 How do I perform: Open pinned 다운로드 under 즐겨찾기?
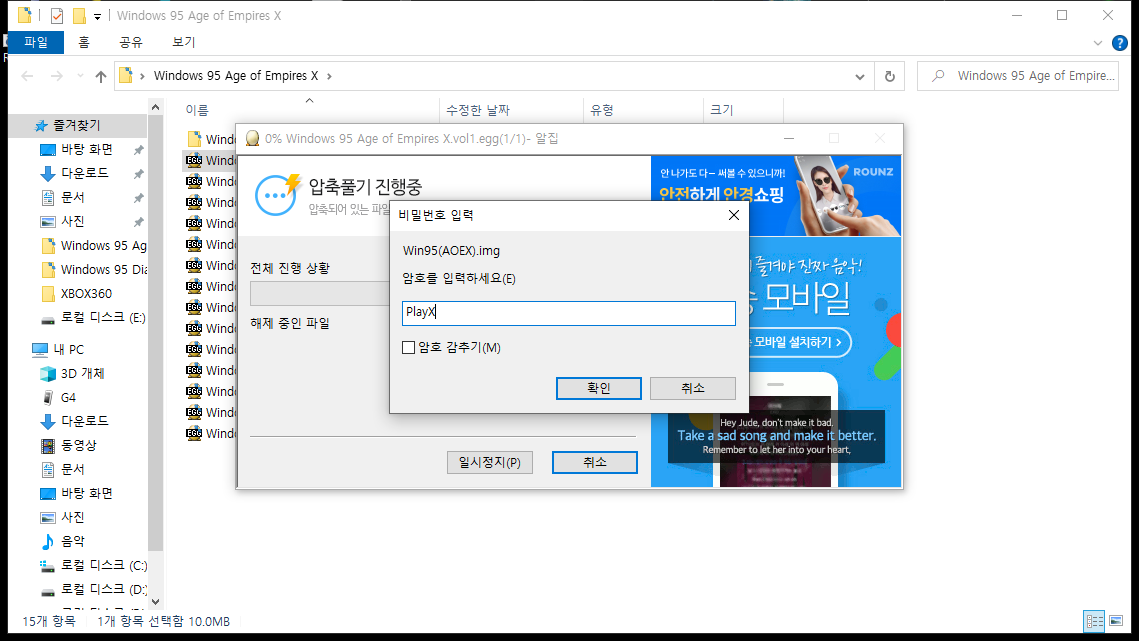84,173
